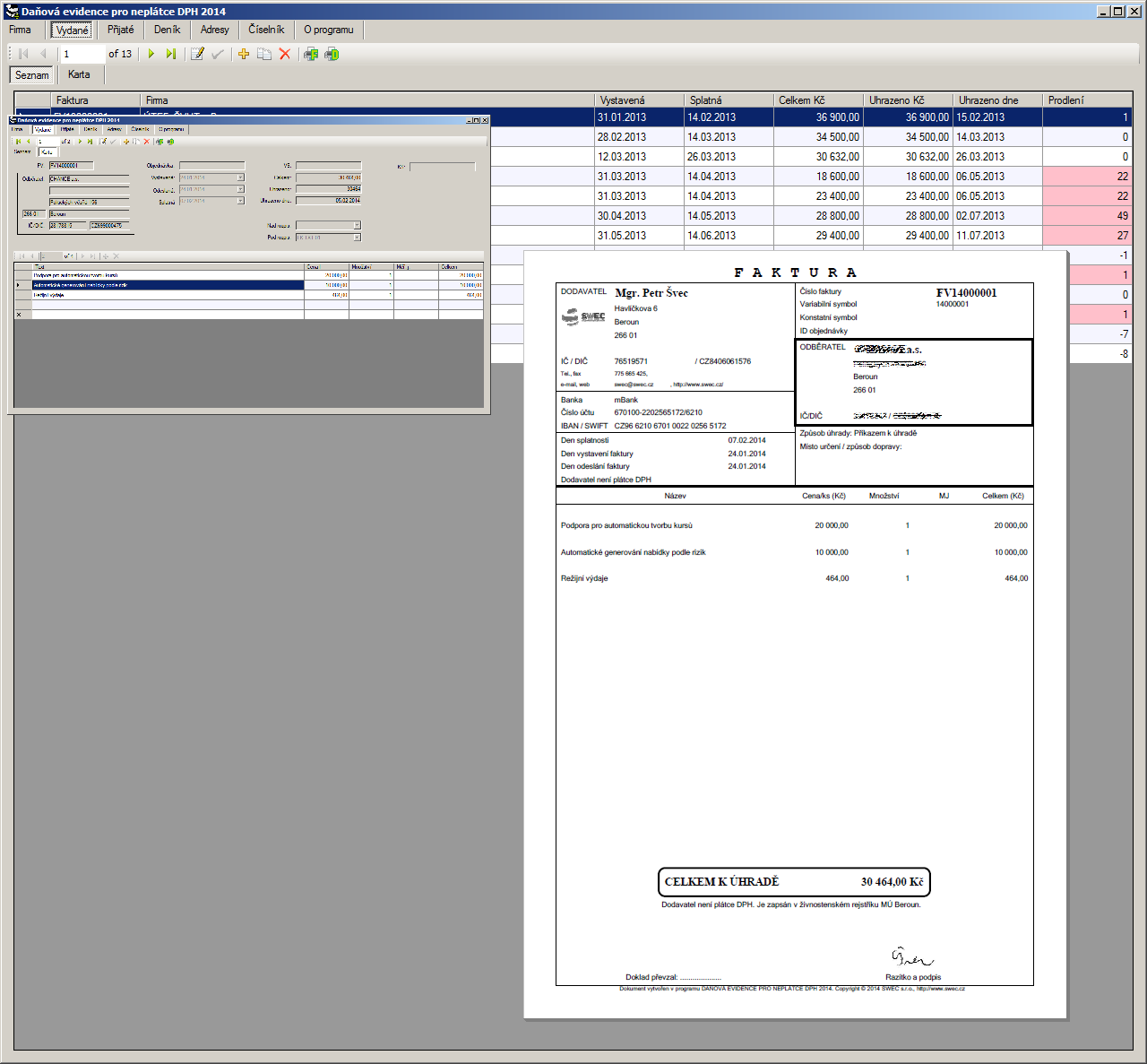This screenshot has height=1064, width=1147.
Task: Open the Číselník tab
Action: 266,30
